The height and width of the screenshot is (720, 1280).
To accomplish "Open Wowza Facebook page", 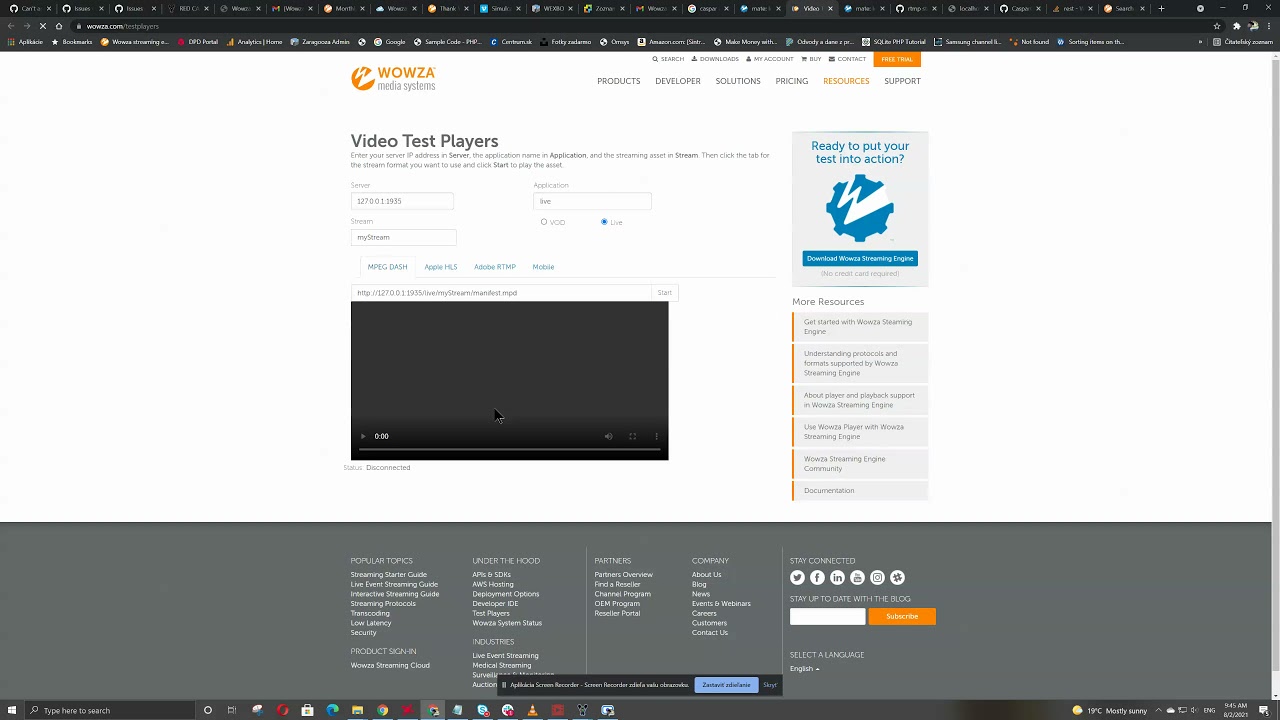I will (x=817, y=577).
